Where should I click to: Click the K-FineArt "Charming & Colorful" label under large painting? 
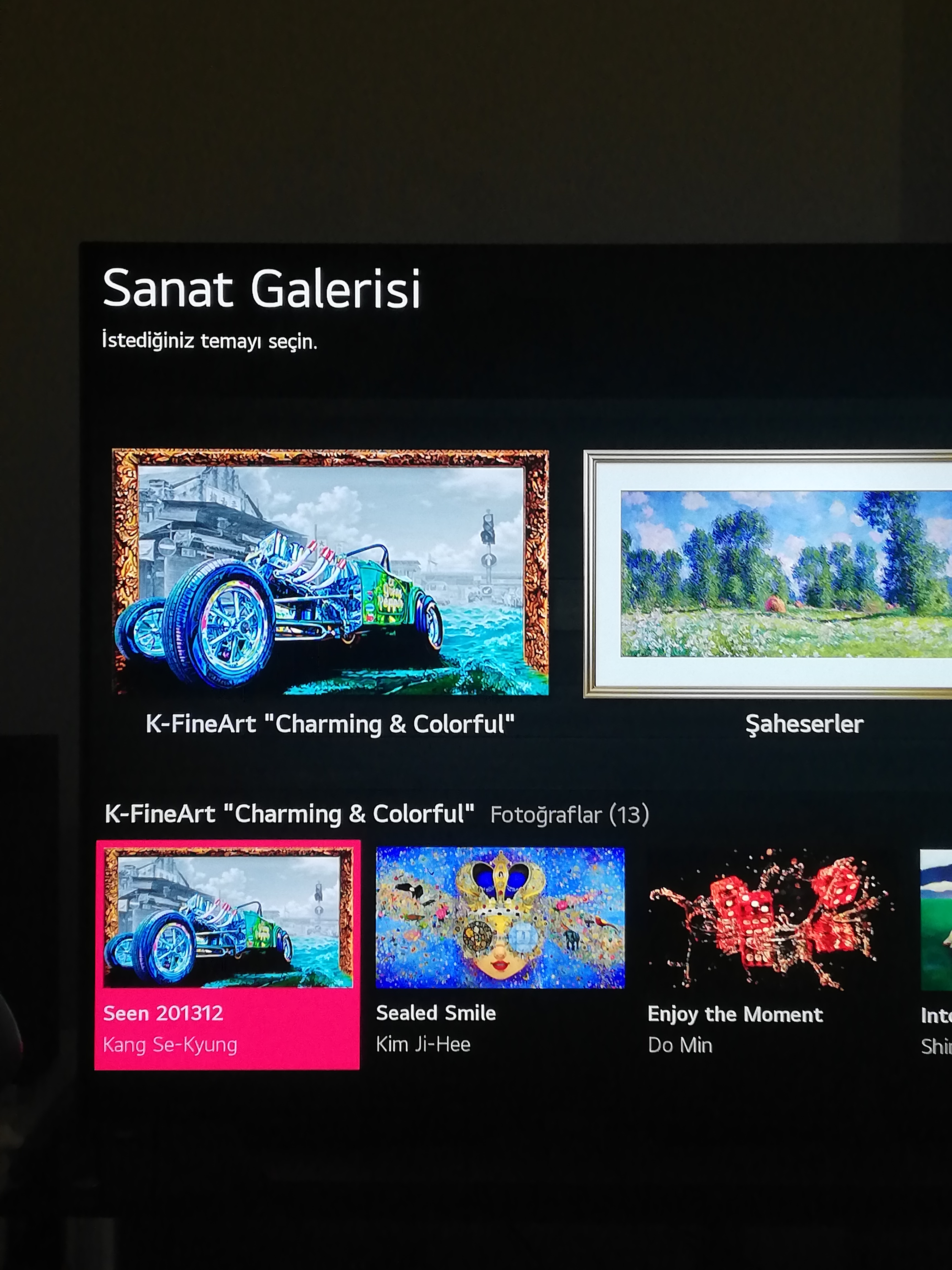click(x=330, y=724)
